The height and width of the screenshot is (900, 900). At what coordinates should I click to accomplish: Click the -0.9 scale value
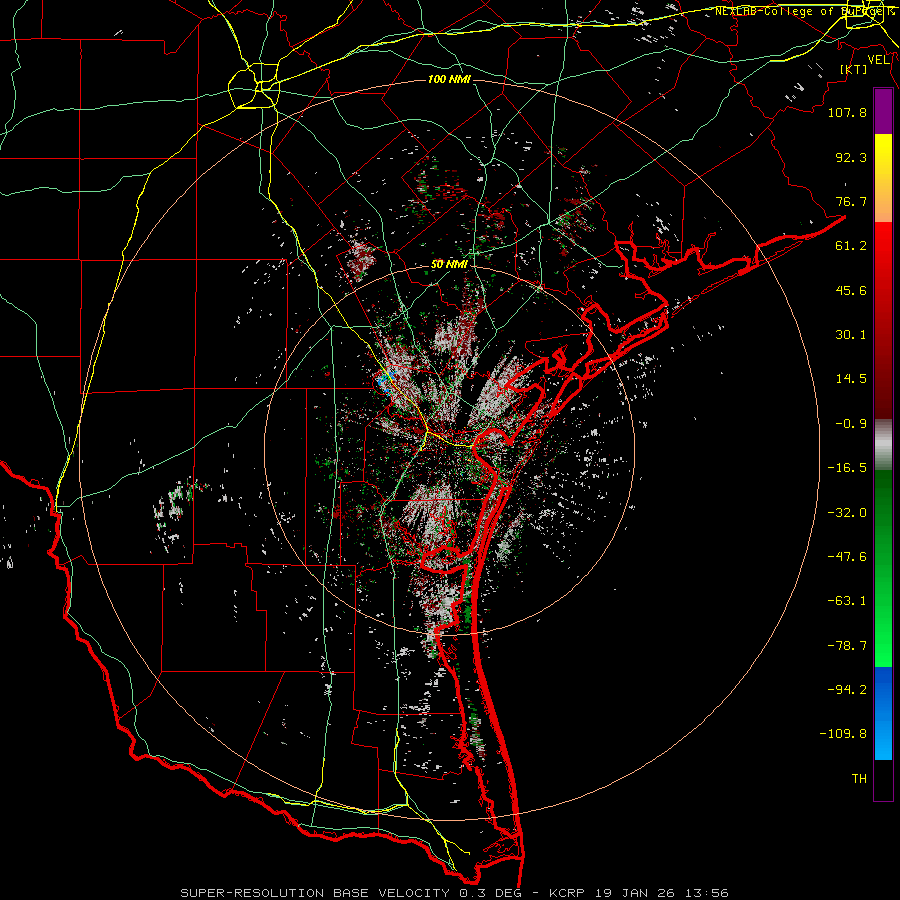pyautogui.click(x=851, y=424)
